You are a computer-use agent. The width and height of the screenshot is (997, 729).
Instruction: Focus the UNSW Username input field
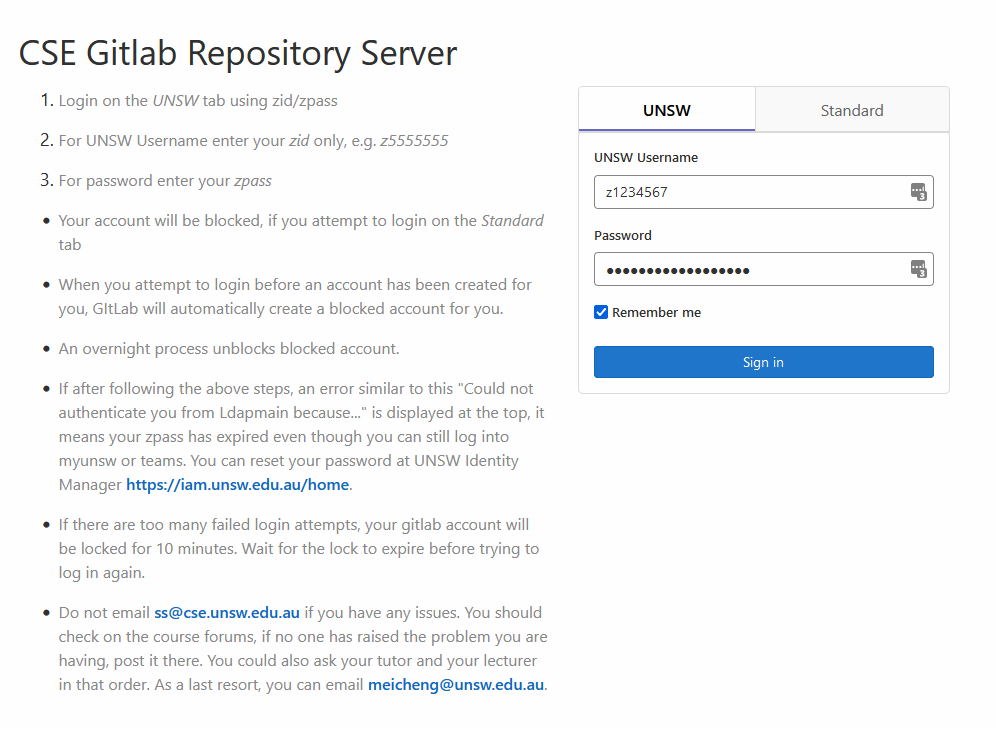pos(764,192)
